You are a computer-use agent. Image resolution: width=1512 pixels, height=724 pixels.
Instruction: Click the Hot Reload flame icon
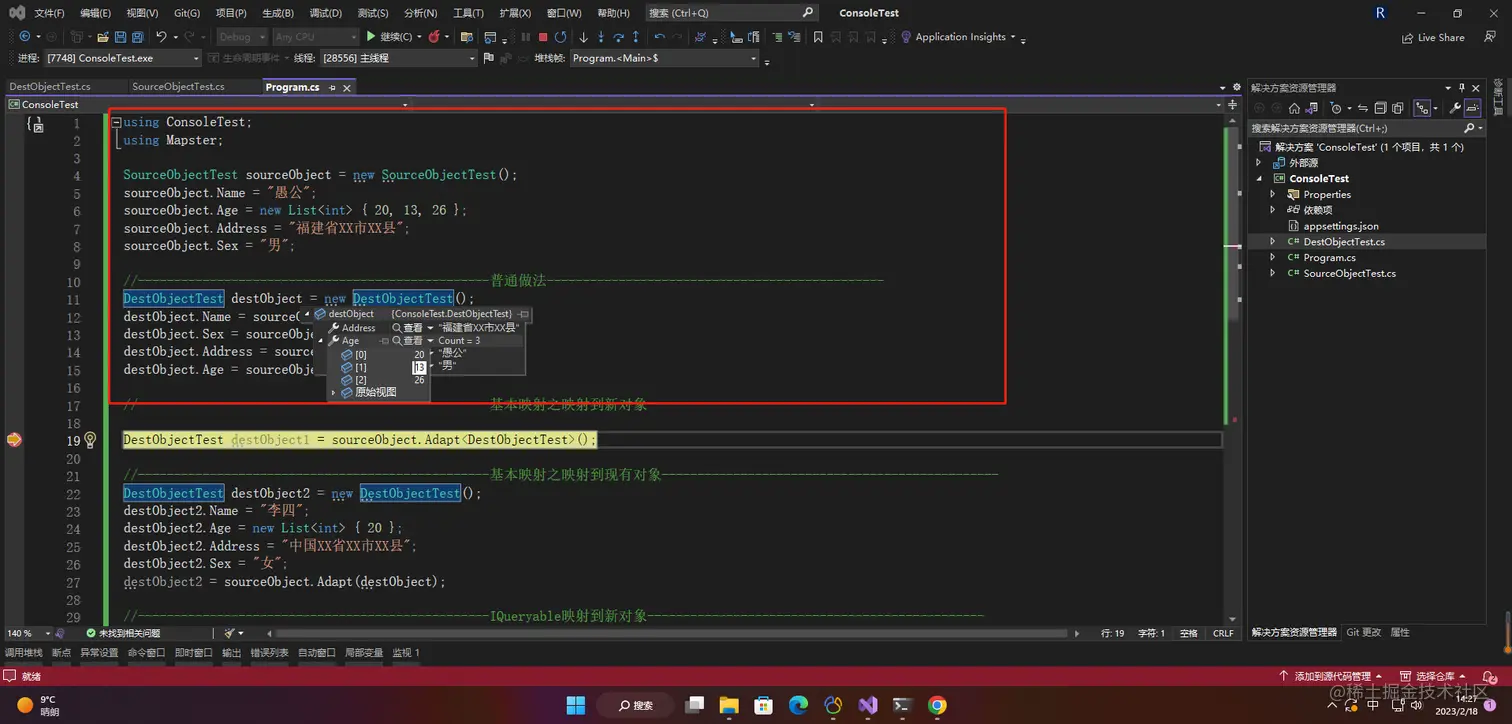(433, 36)
